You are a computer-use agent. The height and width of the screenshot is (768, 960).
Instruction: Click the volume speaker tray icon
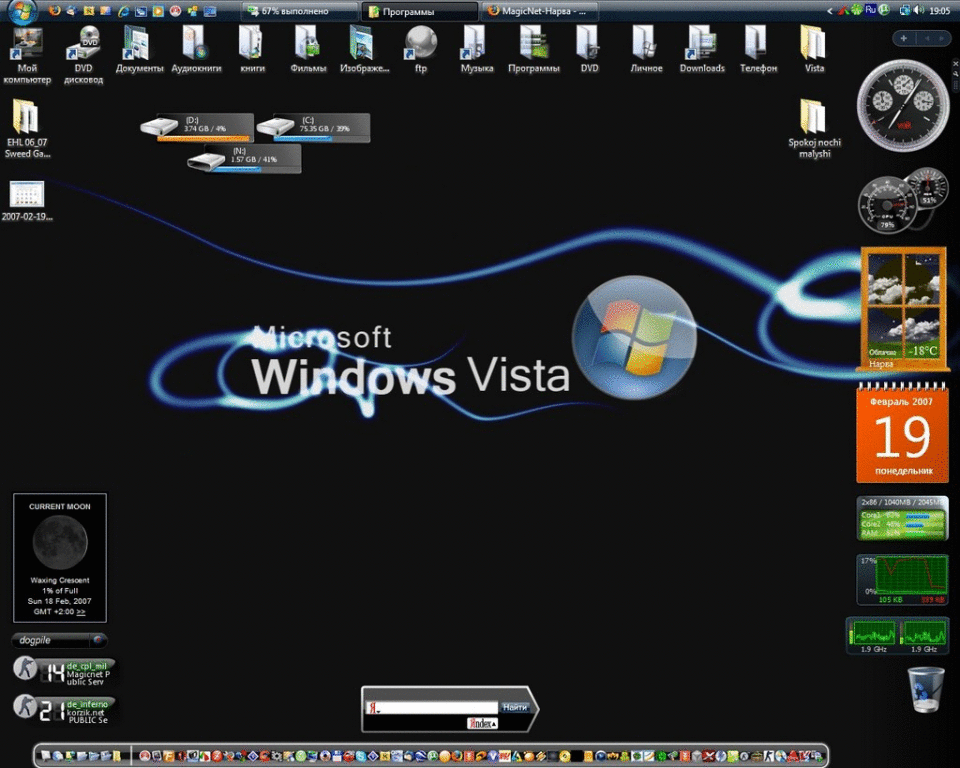tap(918, 10)
